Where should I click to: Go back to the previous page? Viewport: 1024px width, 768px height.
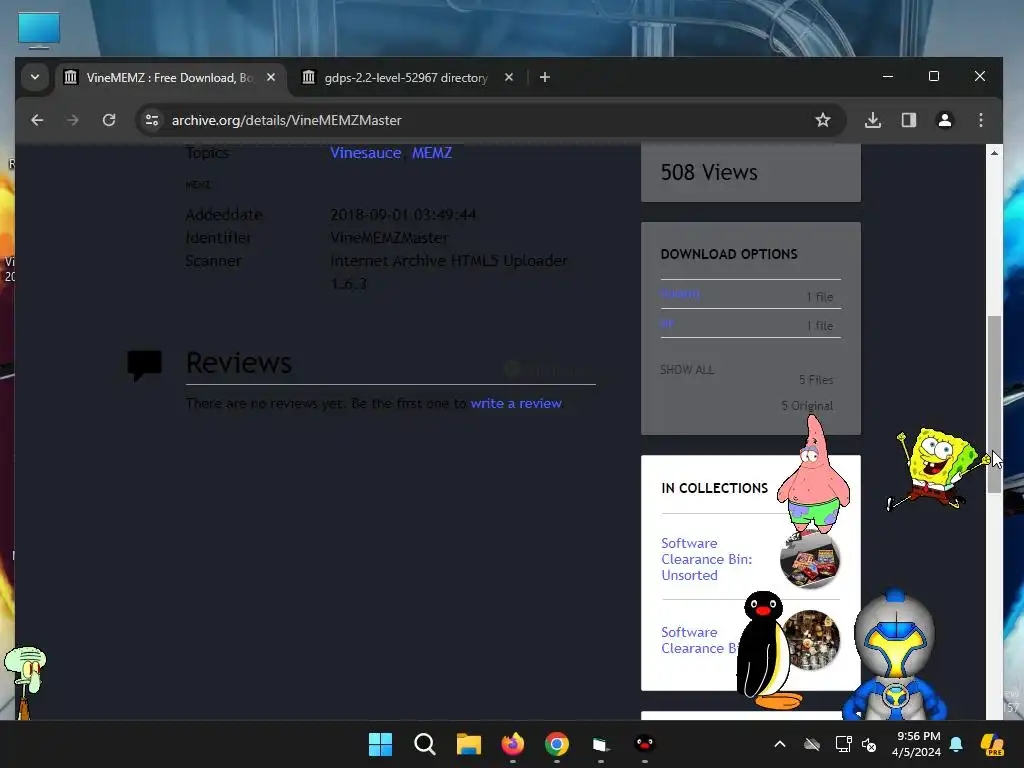click(x=37, y=120)
